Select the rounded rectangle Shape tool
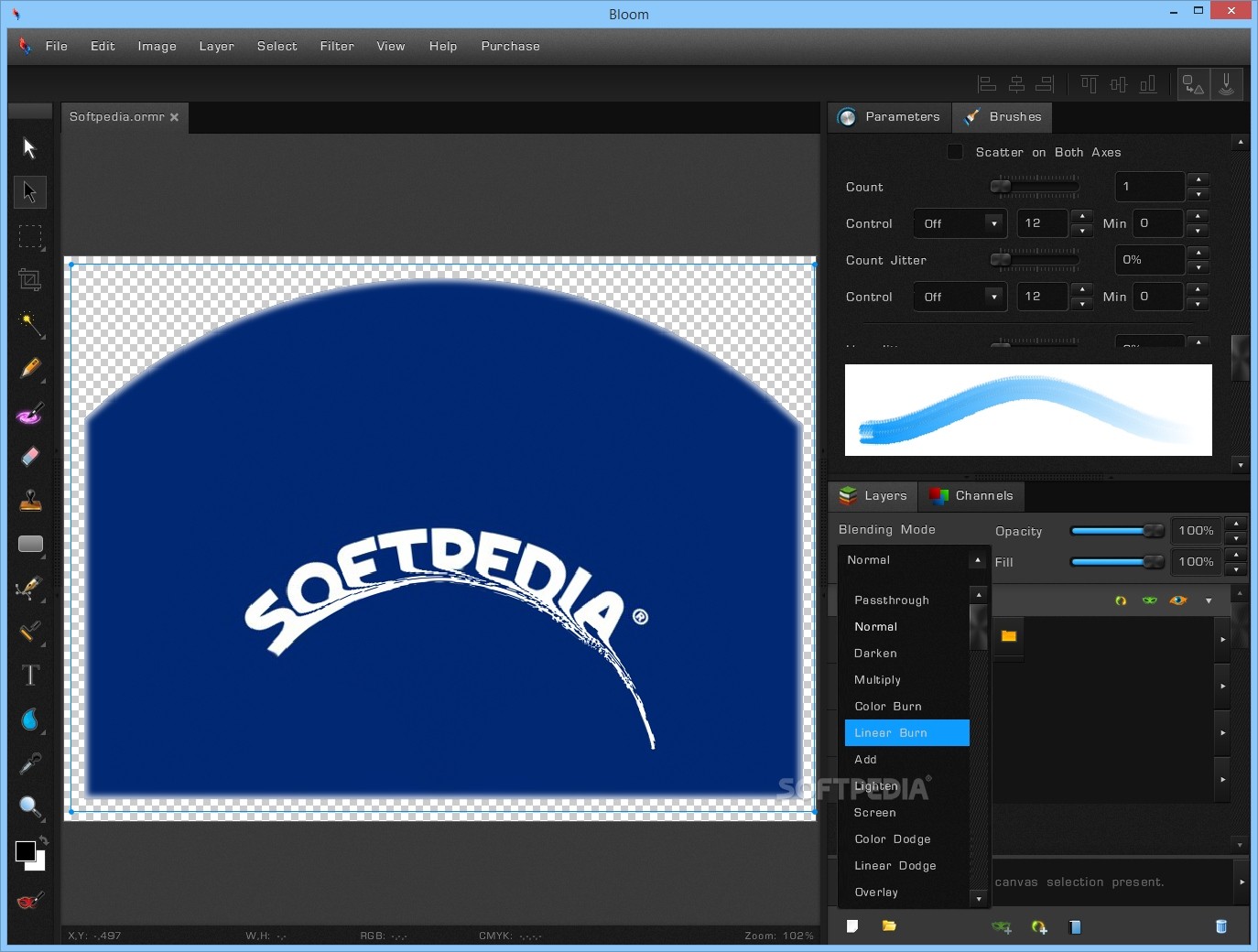 [x=30, y=545]
